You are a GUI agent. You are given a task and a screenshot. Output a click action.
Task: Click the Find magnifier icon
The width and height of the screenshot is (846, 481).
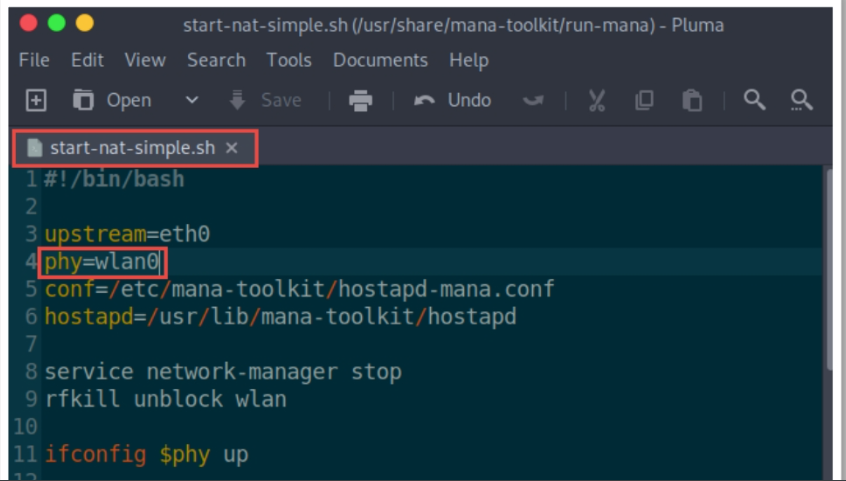(755, 100)
